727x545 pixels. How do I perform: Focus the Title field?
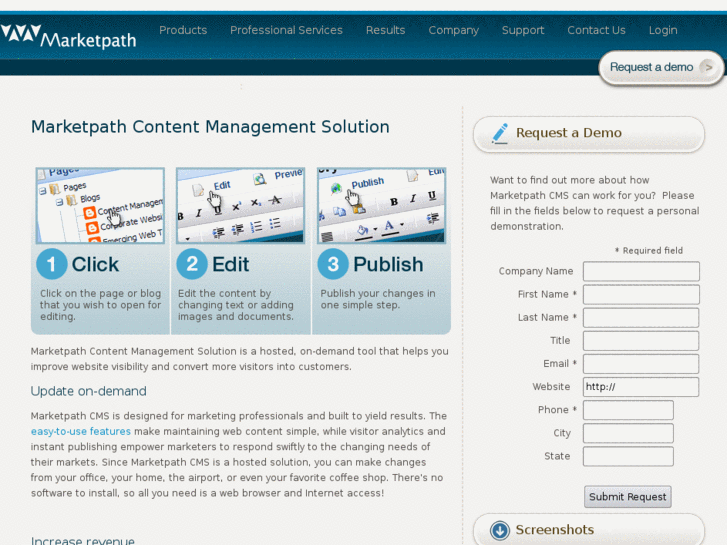(x=641, y=341)
